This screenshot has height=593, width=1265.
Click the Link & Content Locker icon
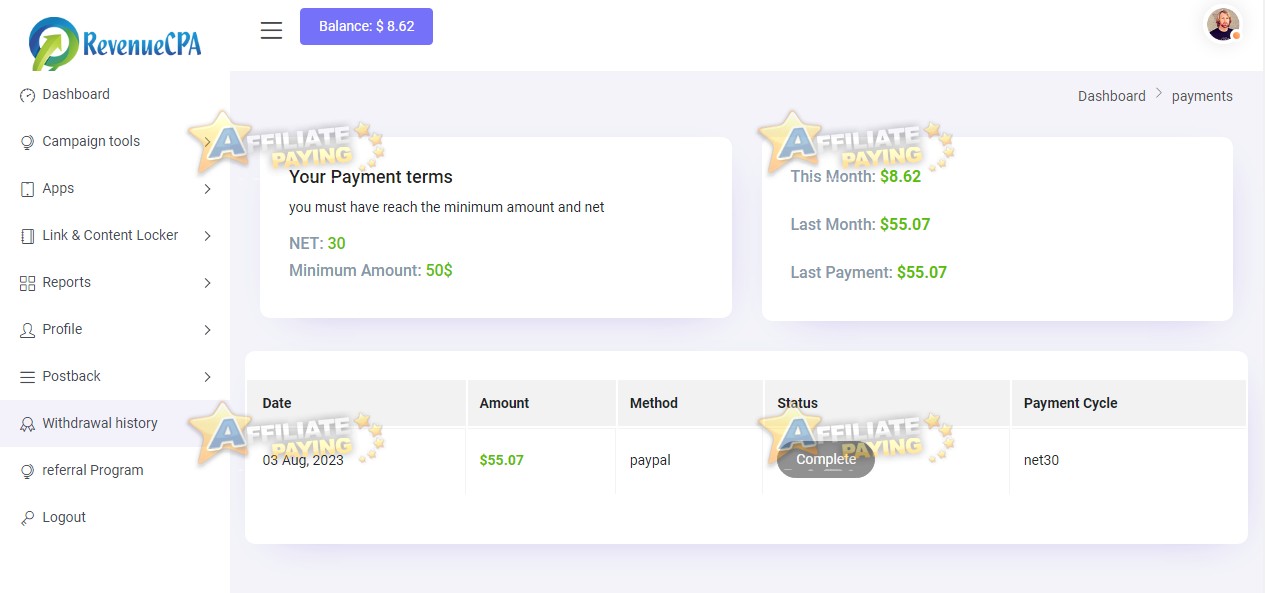tap(27, 236)
